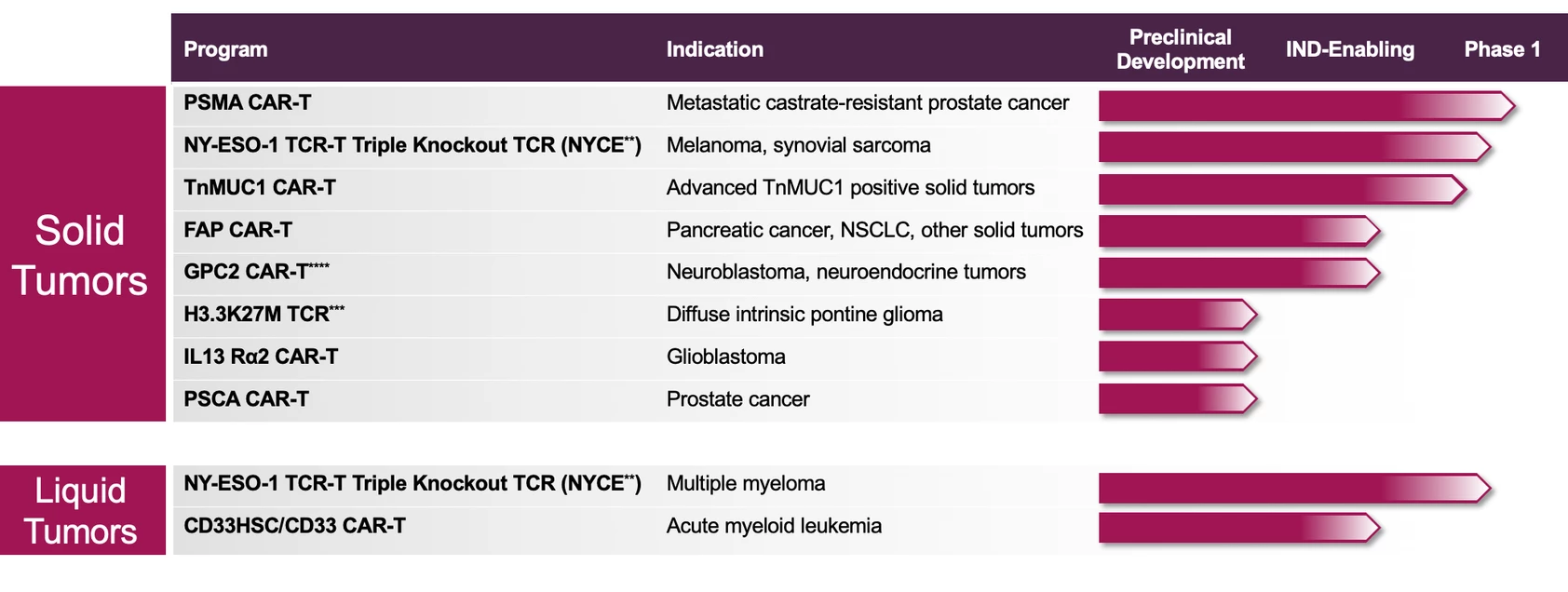Open the IL13 Rα2 CAR-T program
Screen dimensions: 1568x592
click(261, 357)
